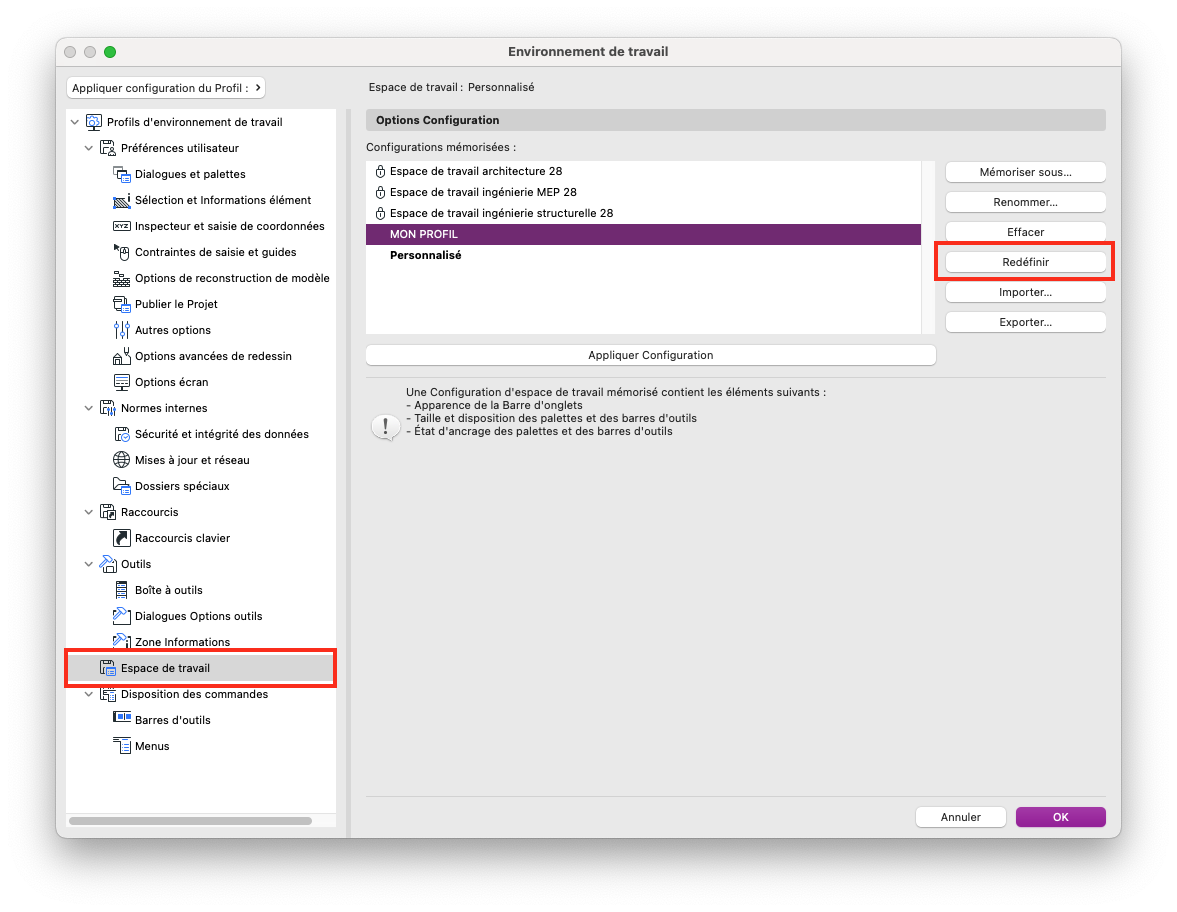1177x912 pixels.
Task: Click the Sécurité et intégrité des données icon
Action: tap(122, 435)
